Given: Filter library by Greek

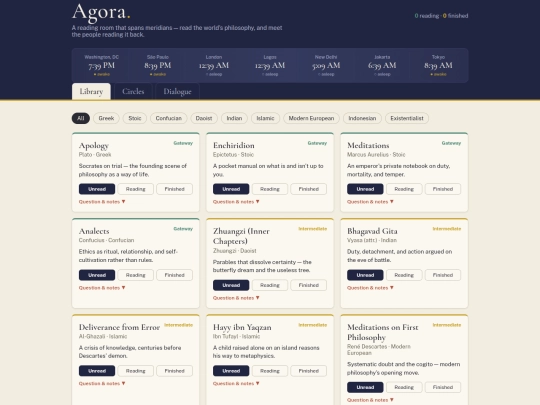Looking at the screenshot, I should click(x=106, y=118).
